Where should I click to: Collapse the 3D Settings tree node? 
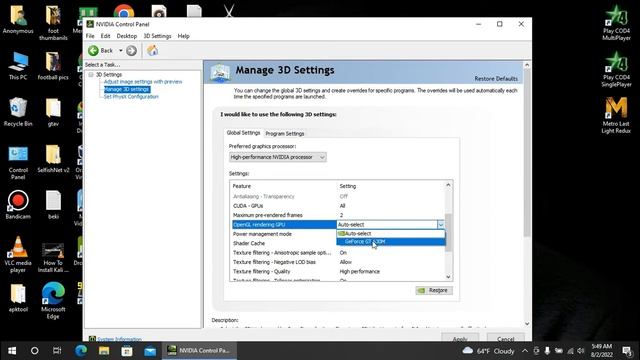coord(91,74)
